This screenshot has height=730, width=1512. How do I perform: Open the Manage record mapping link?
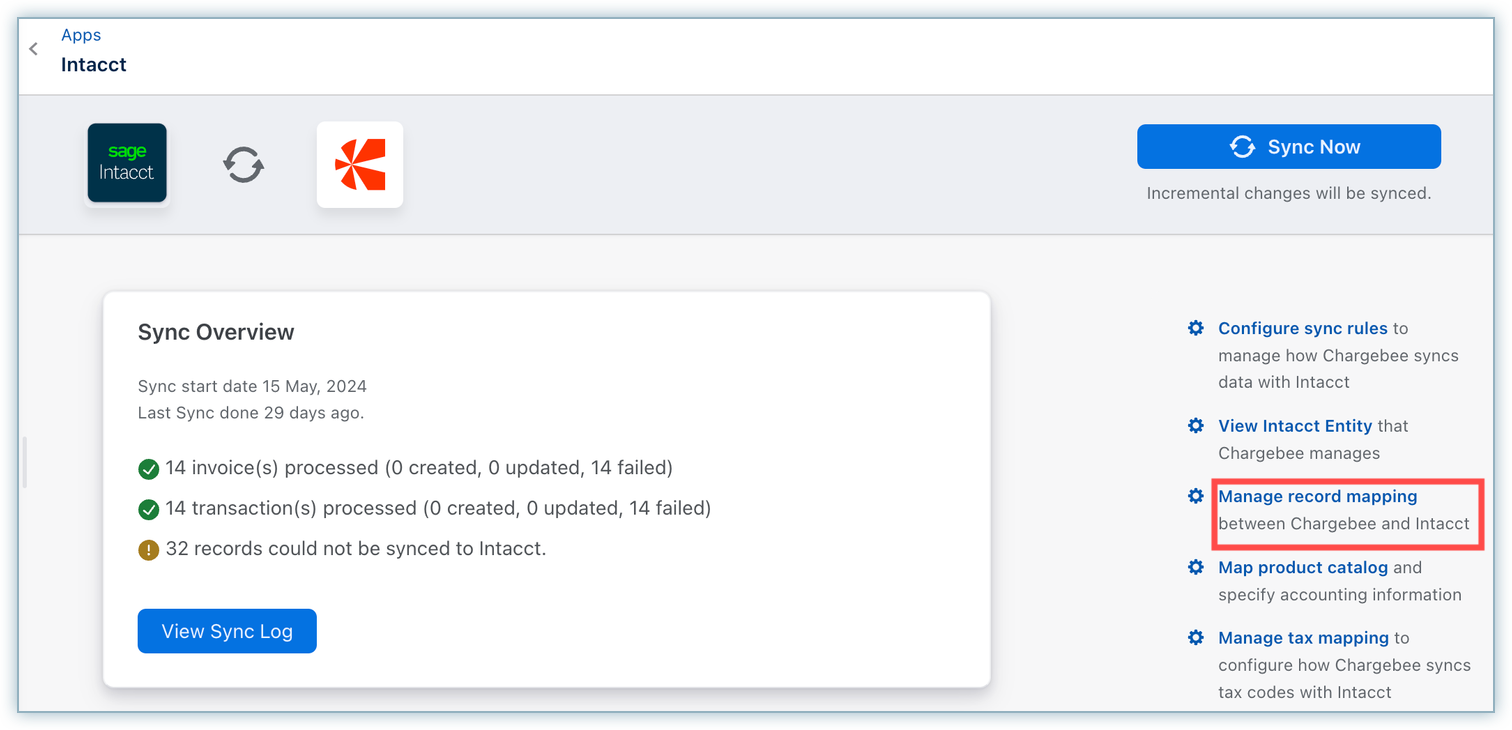[1317, 496]
